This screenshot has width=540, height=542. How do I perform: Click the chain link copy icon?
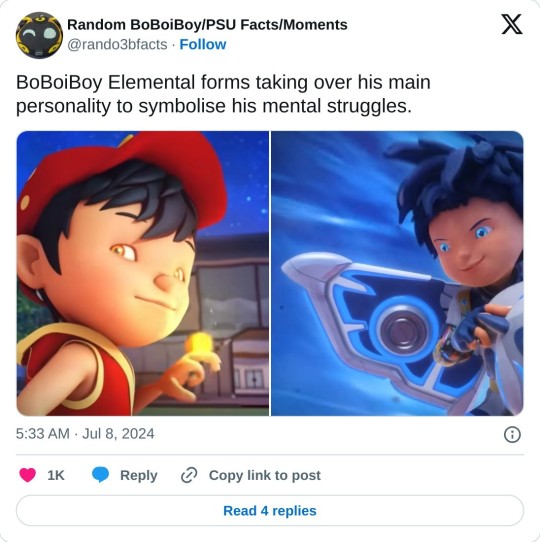(x=189, y=475)
